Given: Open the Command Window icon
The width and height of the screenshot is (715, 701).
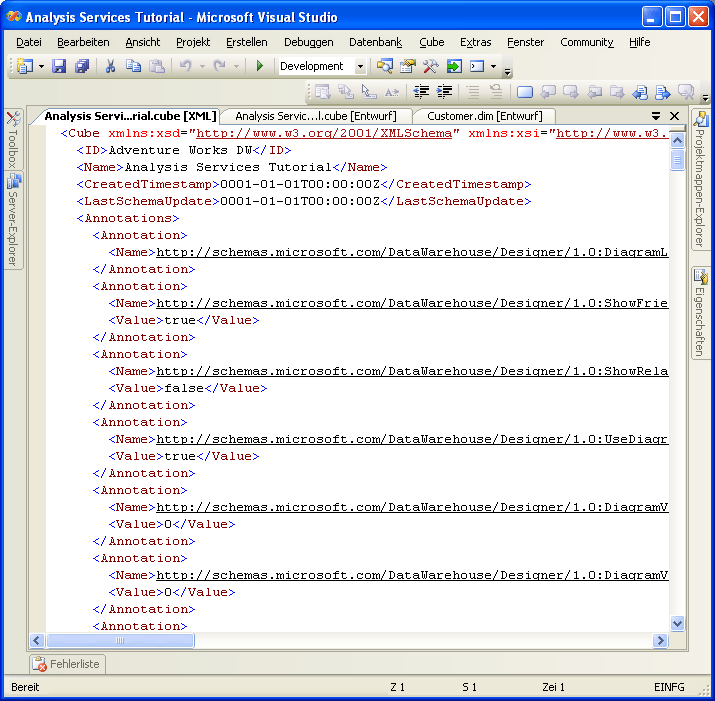Looking at the screenshot, I should (477, 66).
